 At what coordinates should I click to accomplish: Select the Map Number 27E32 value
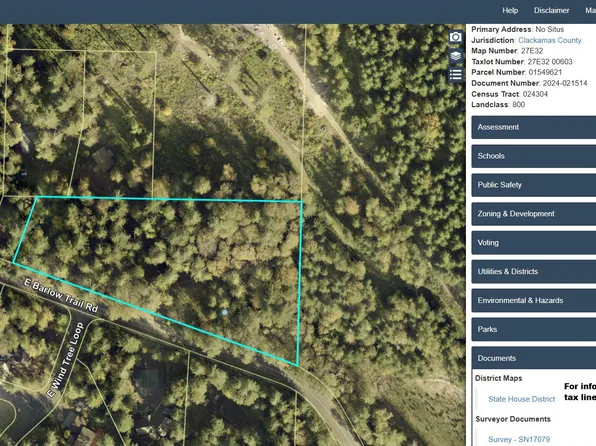point(531,51)
